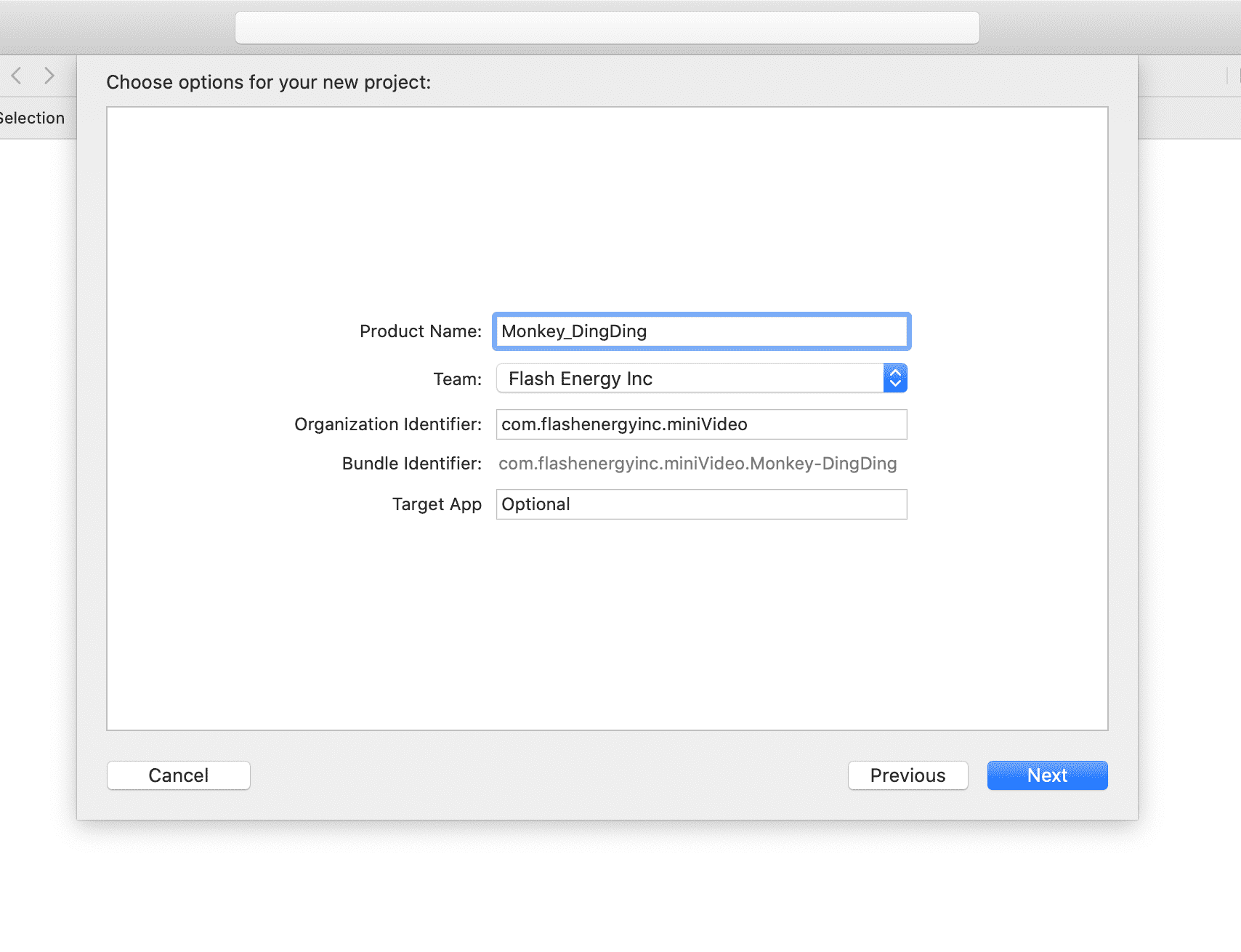This screenshot has width=1241, height=952.
Task: Click the toolbar activity status bar
Action: pyautogui.click(x=607, y=28)
